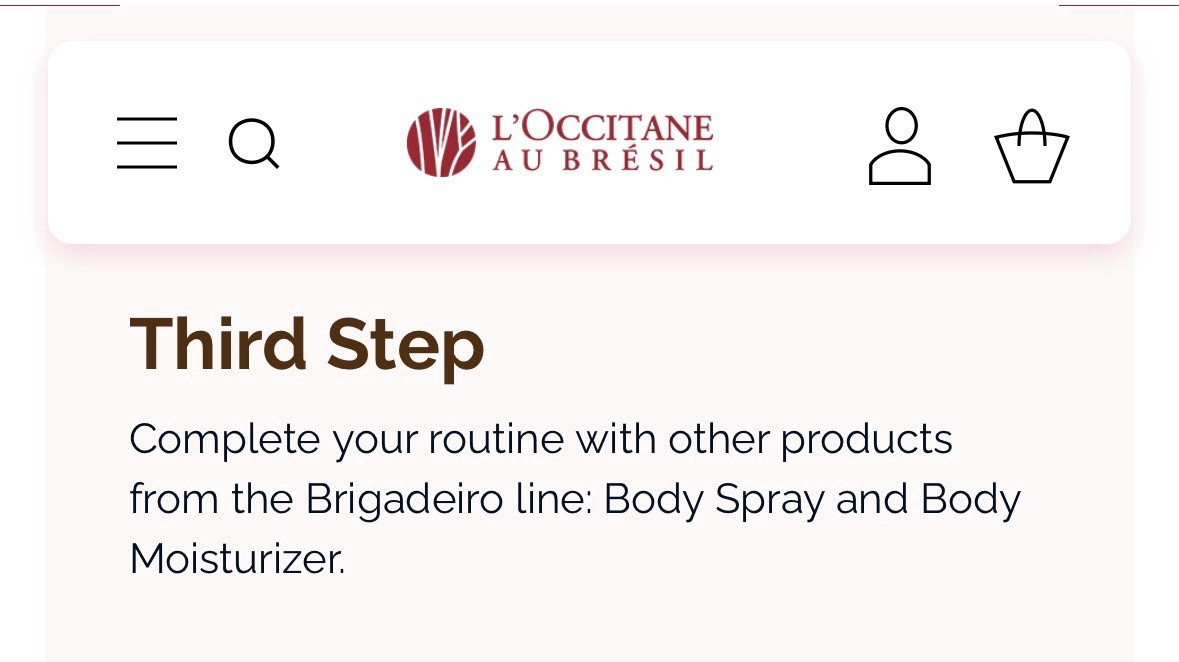Open the user account profile icon
The image size is (1179, 662).
point(900,146)
